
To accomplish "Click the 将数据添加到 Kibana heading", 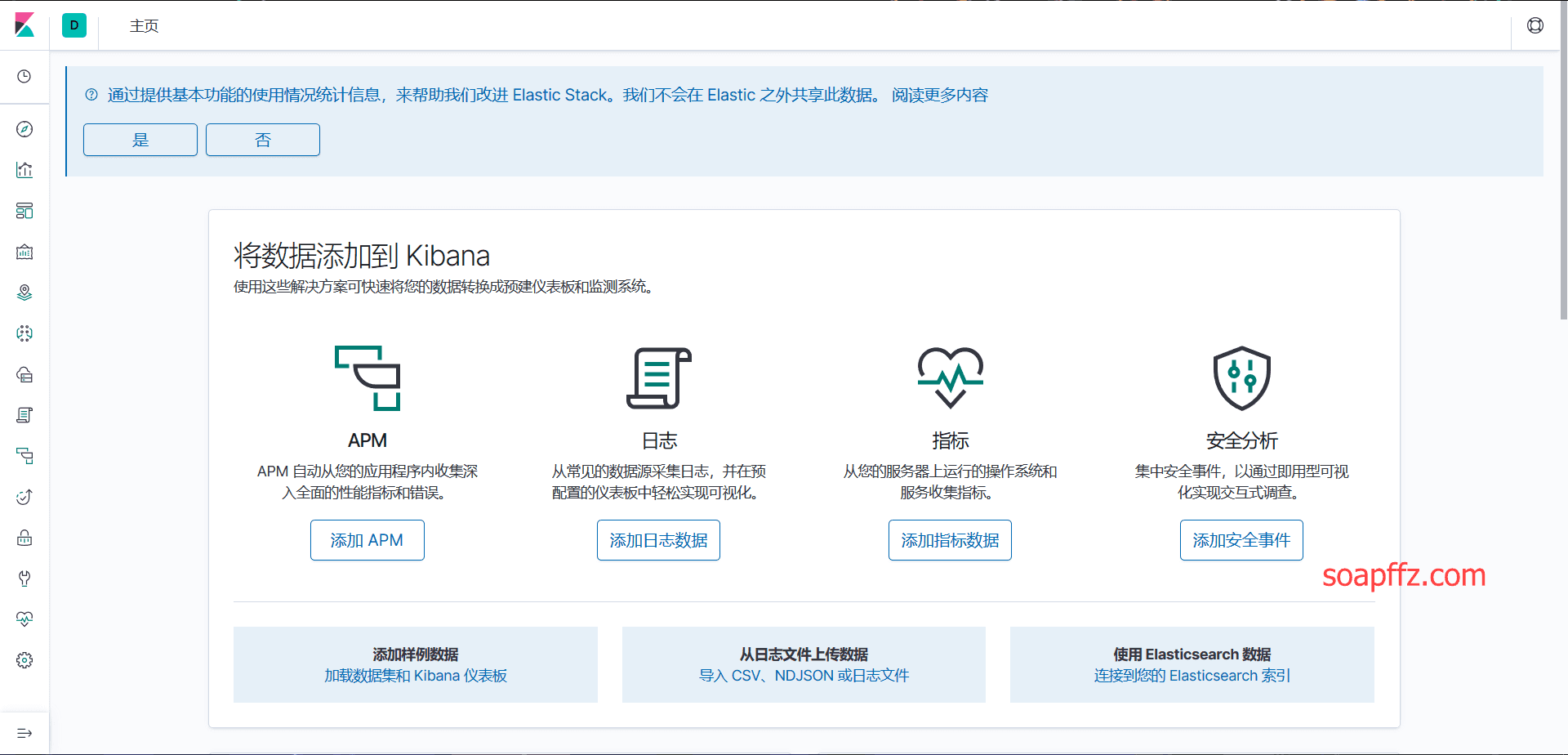I will click(362, 256).
